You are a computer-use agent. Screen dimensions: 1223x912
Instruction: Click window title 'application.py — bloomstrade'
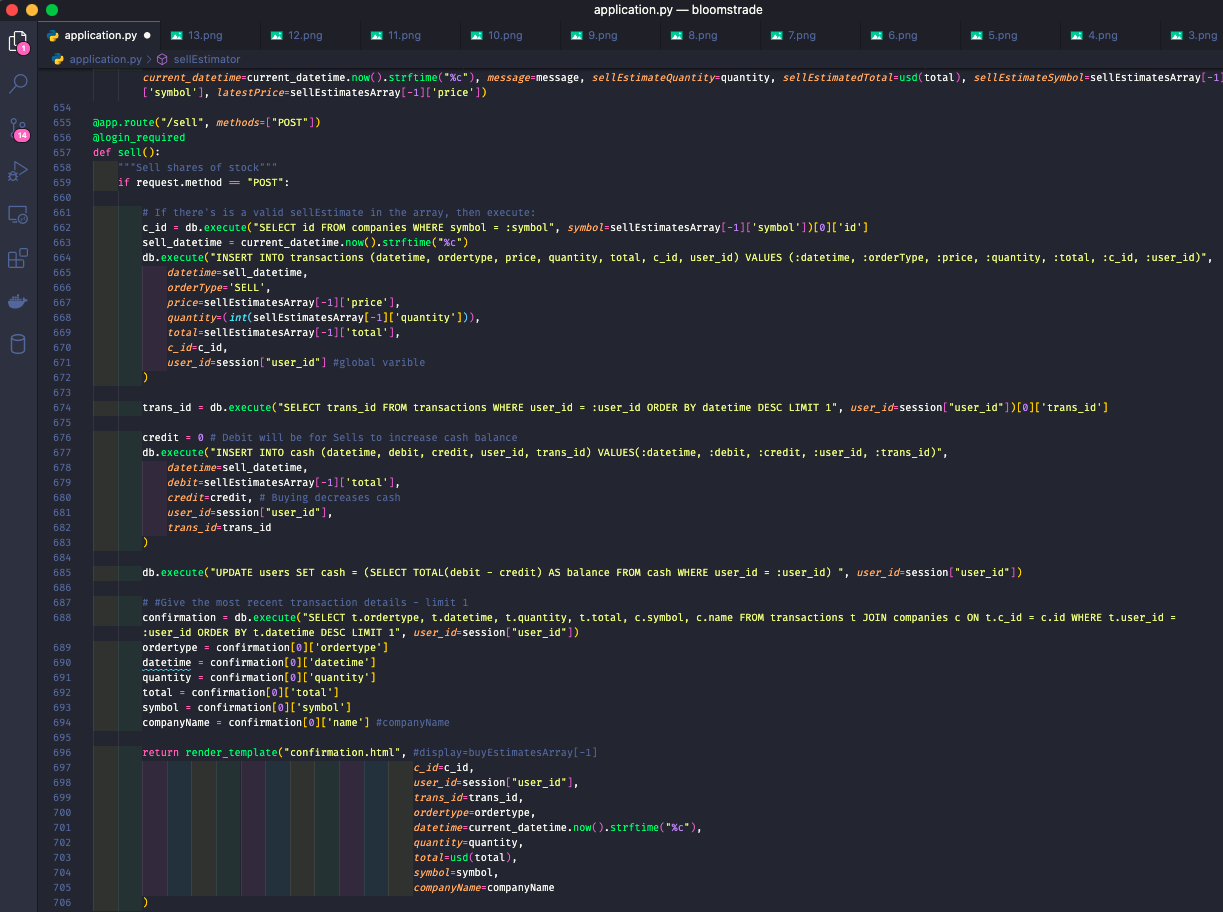(678, 10)
